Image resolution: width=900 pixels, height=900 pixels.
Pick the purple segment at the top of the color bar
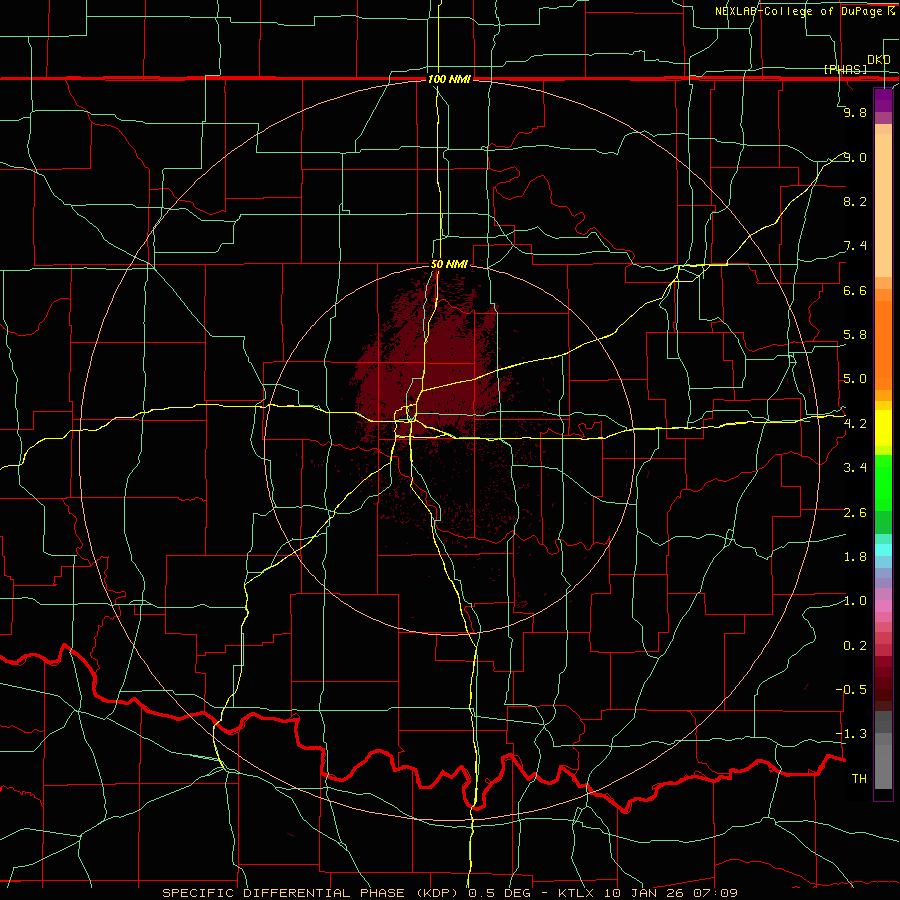(883, 100)
